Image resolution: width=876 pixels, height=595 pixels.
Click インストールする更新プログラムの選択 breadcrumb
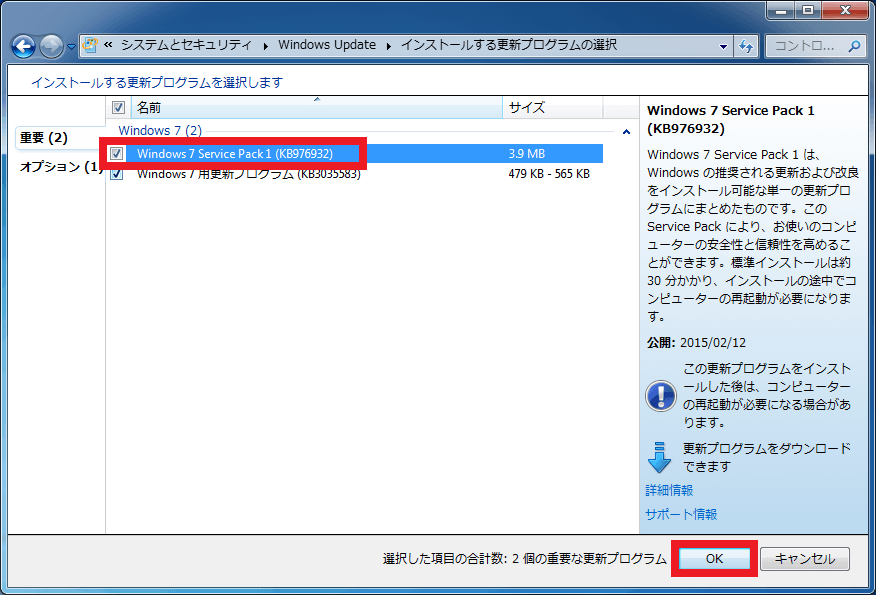tap(508, 45)
